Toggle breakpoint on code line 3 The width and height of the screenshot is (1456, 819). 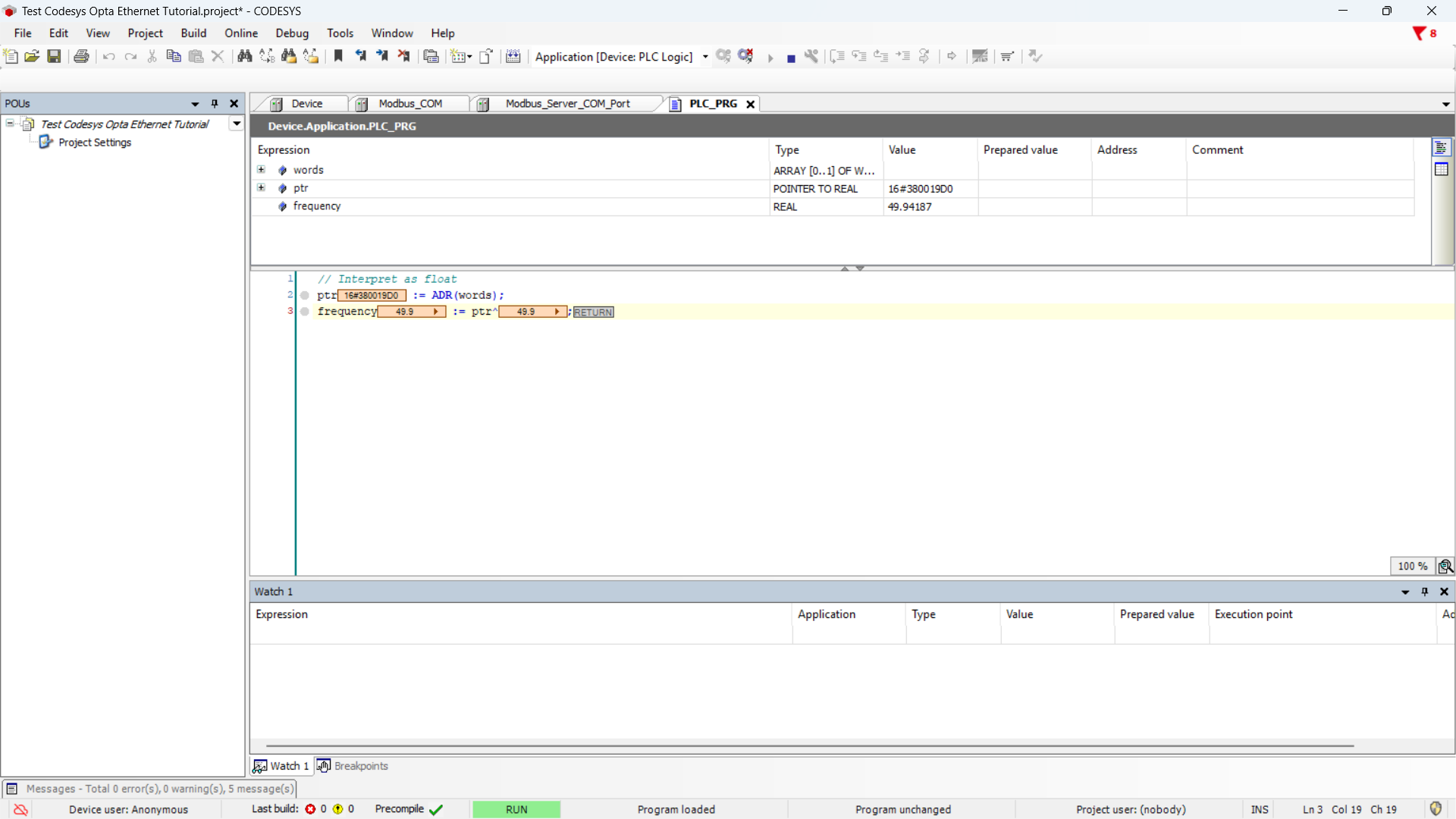tap(305, 312)
